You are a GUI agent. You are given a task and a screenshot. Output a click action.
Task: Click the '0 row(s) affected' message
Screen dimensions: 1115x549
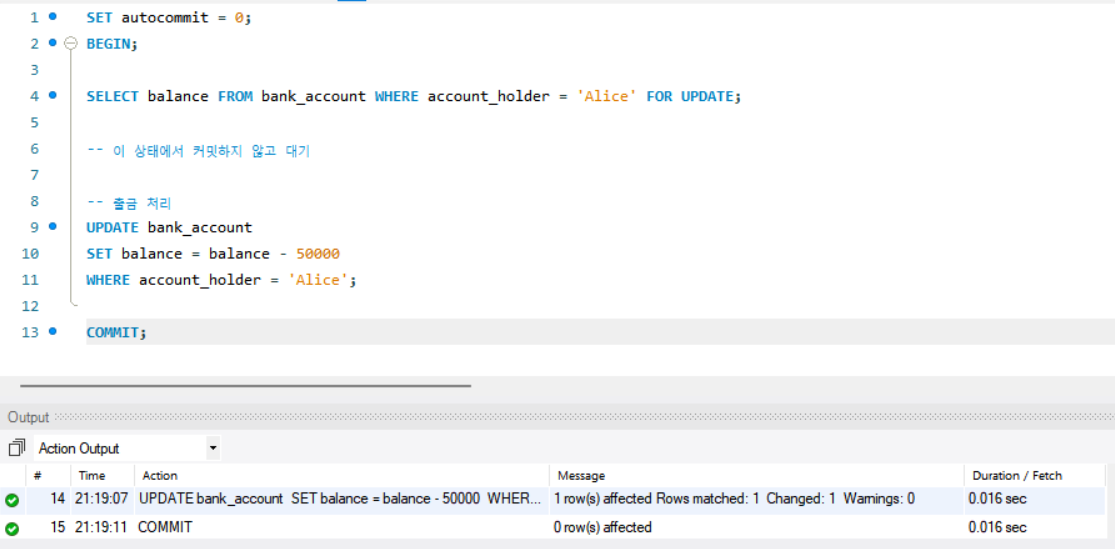tap(602, 528)
